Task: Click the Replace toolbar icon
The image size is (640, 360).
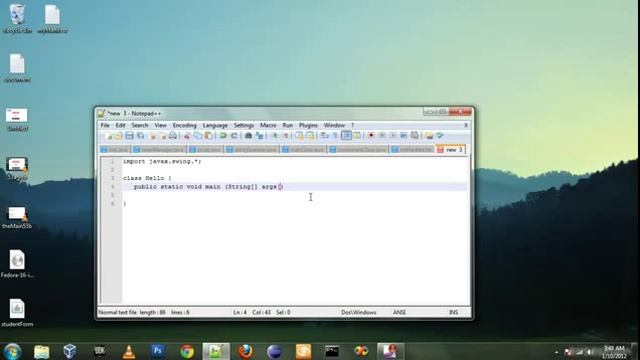Action: click(x=259, y=136)
